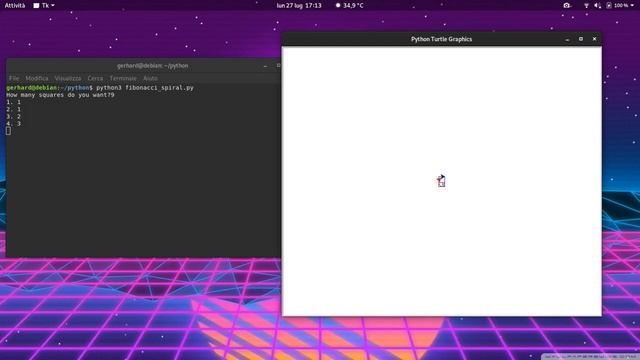Open the clock showing lun 27 lug 17:13

(x=299, y=5)
